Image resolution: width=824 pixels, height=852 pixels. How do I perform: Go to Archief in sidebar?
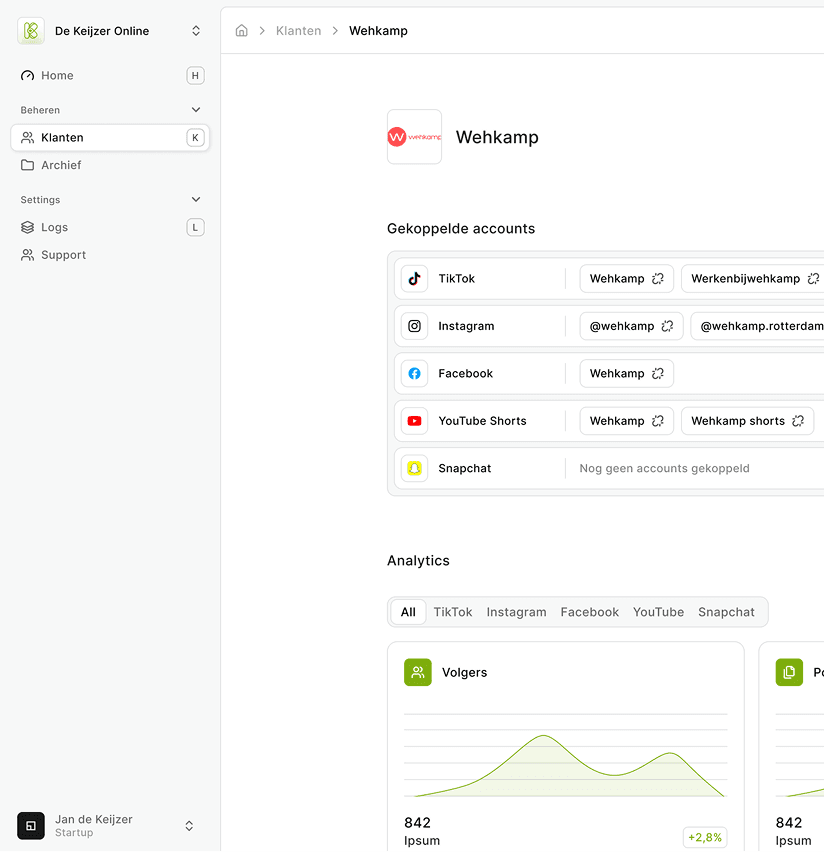click(x=61, y=165)
